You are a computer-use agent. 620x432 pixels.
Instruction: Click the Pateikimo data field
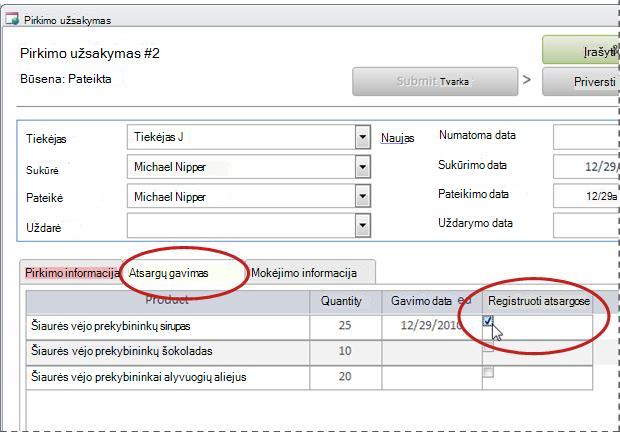[x=586, y=196]
